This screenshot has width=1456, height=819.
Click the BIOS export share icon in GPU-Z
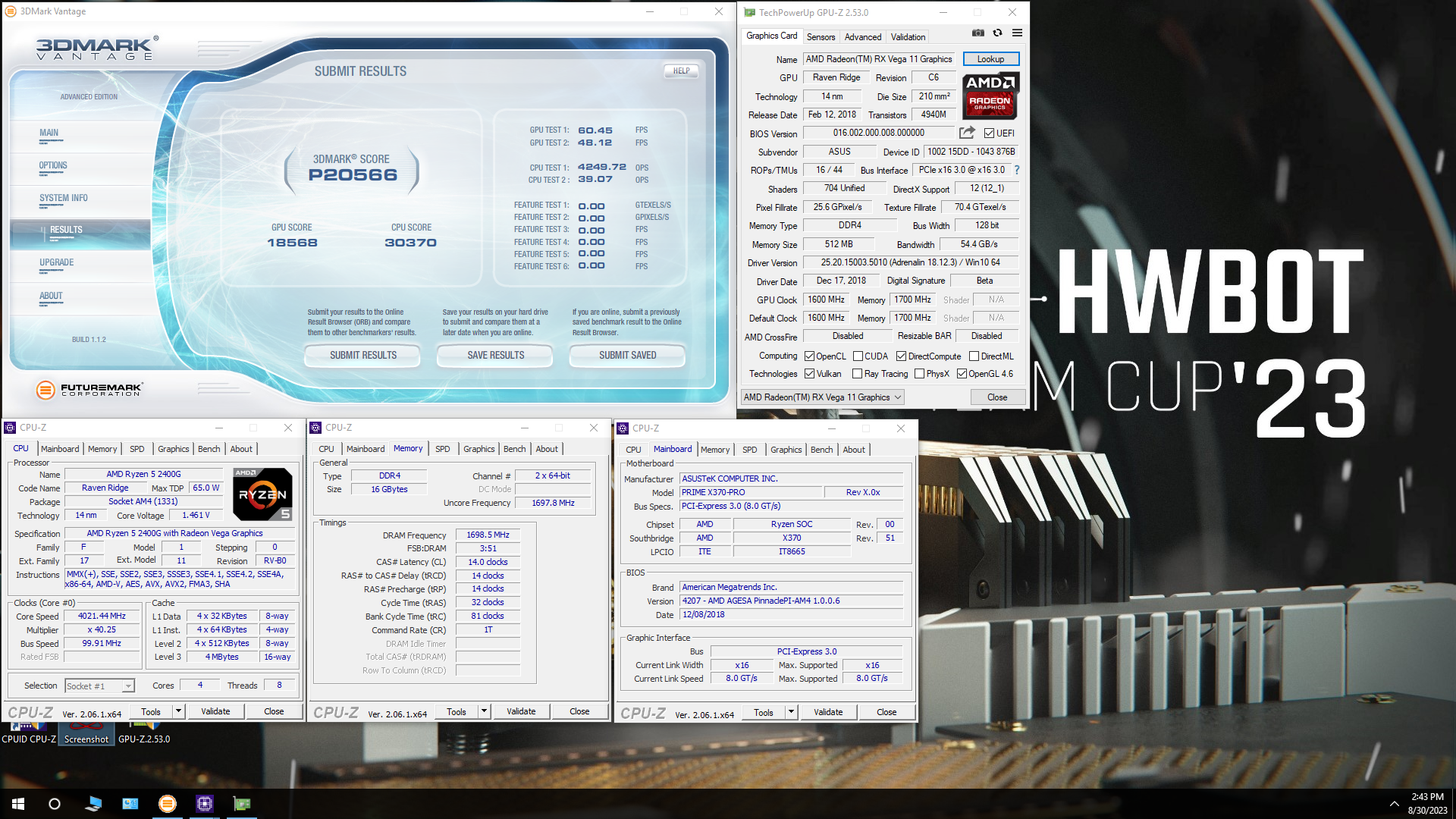[x=967, y=133]
